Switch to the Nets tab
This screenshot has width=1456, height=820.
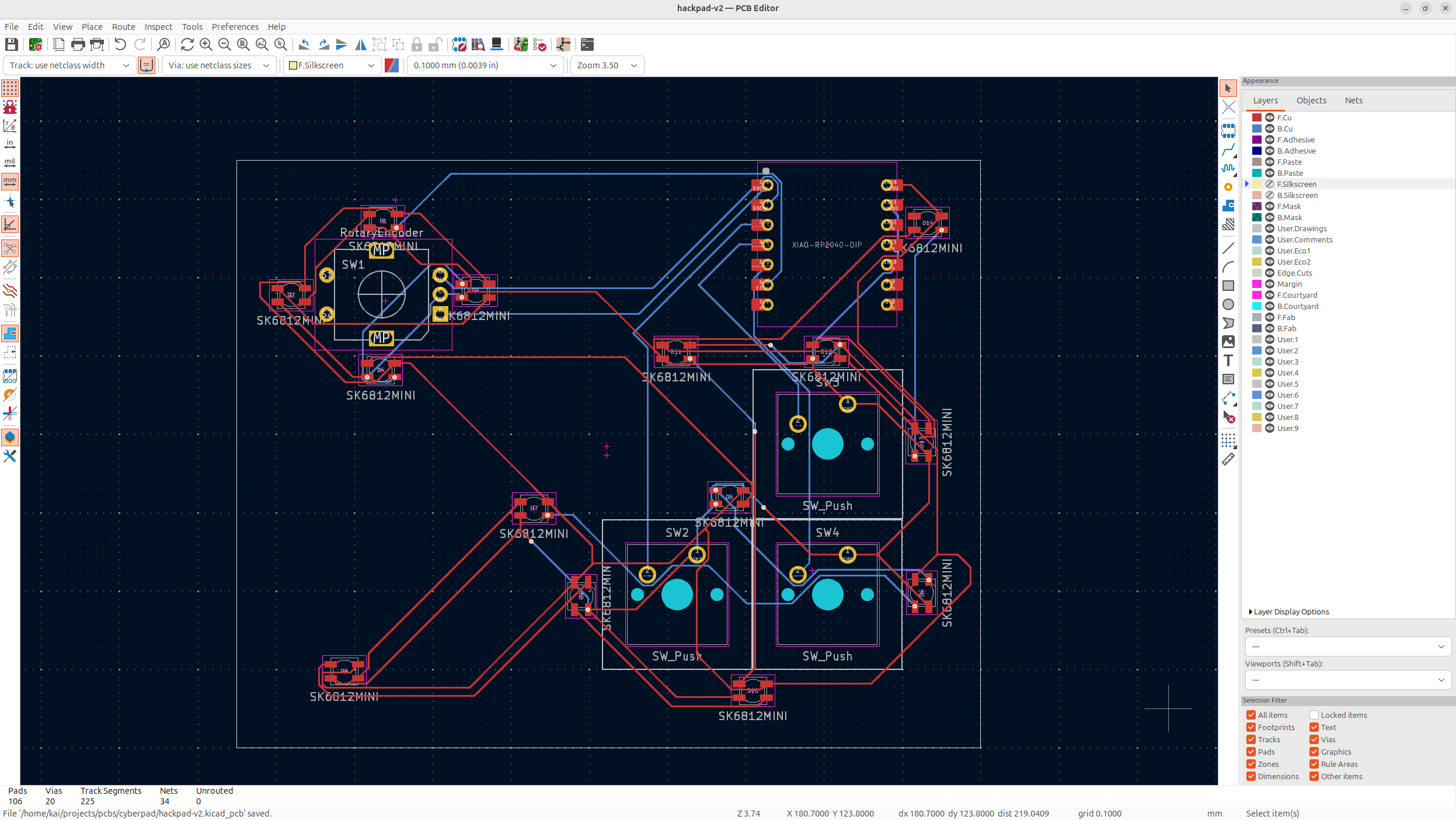coord(1353,100)
